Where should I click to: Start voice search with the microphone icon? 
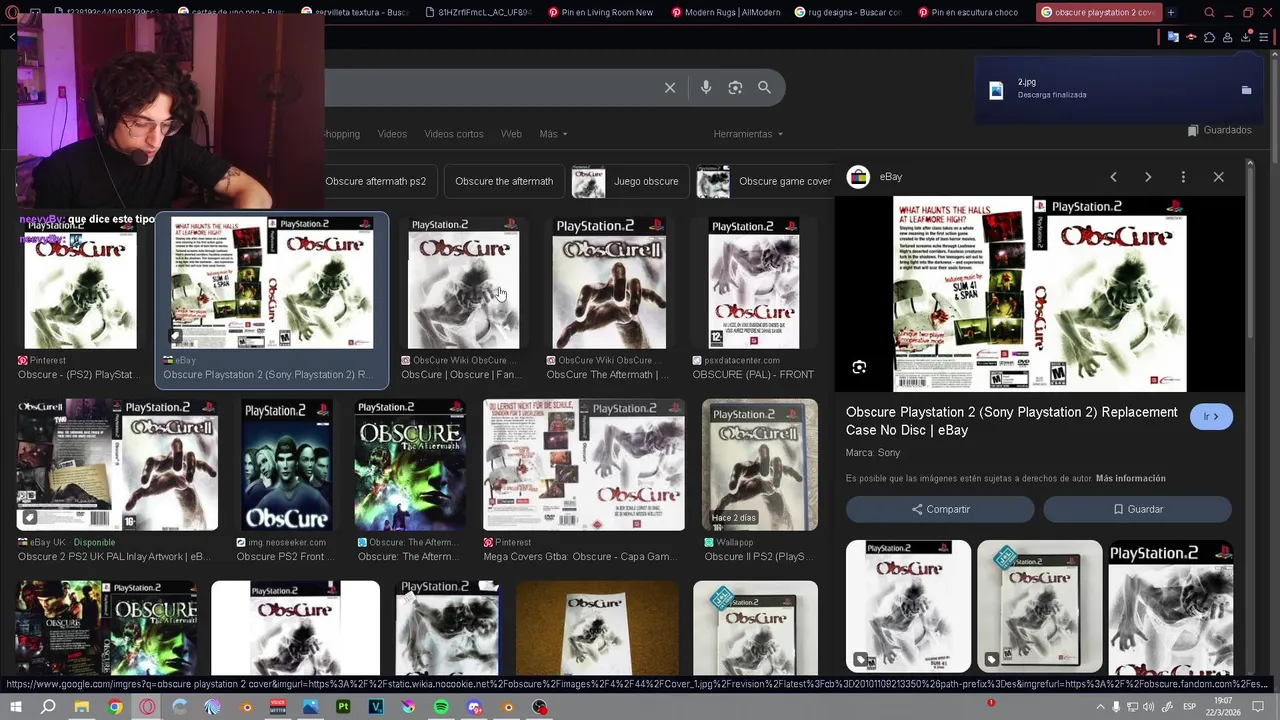(x=706, y=88)
